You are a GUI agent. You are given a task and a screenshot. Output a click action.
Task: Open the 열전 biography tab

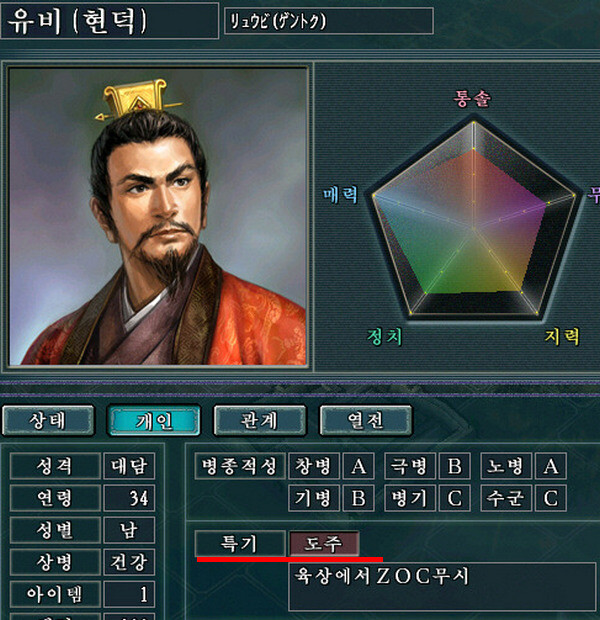coord(366,420)
